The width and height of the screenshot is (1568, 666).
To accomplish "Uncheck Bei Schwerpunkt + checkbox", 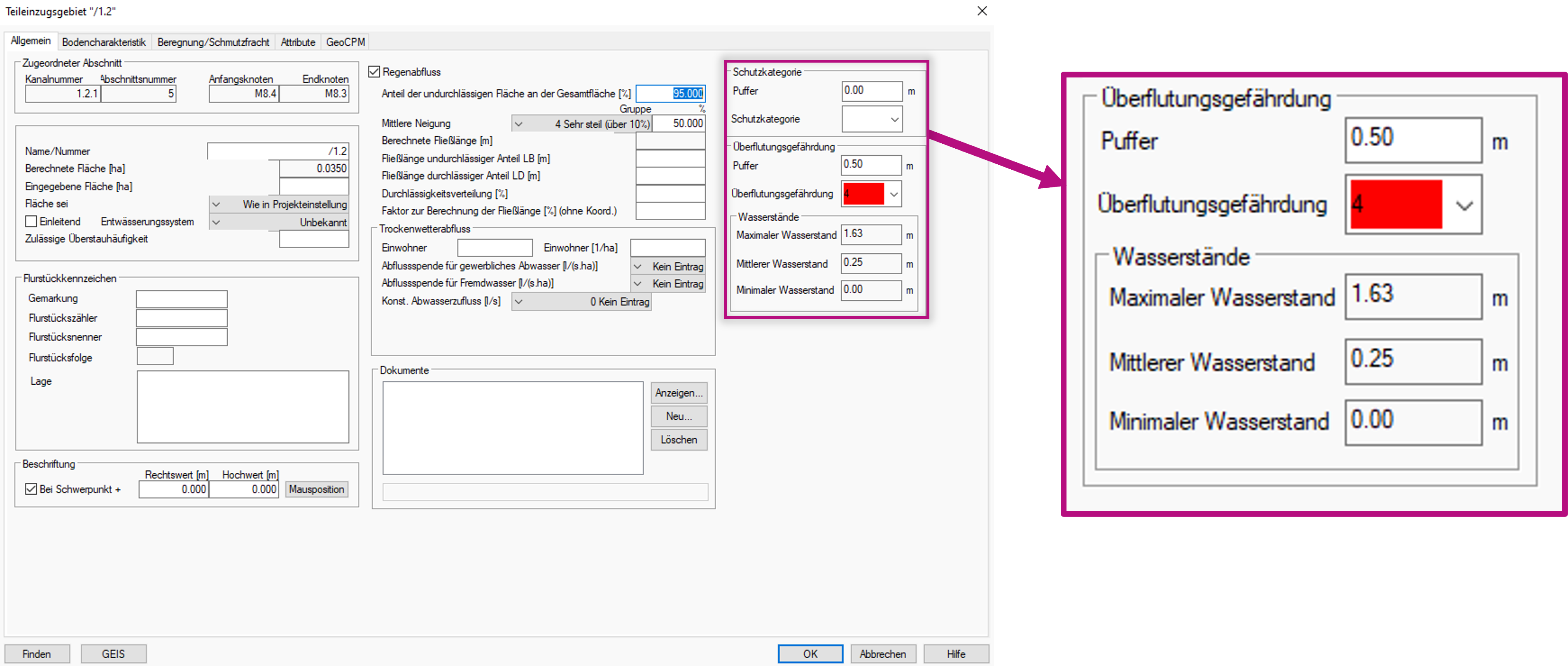I will pos(31,489).
